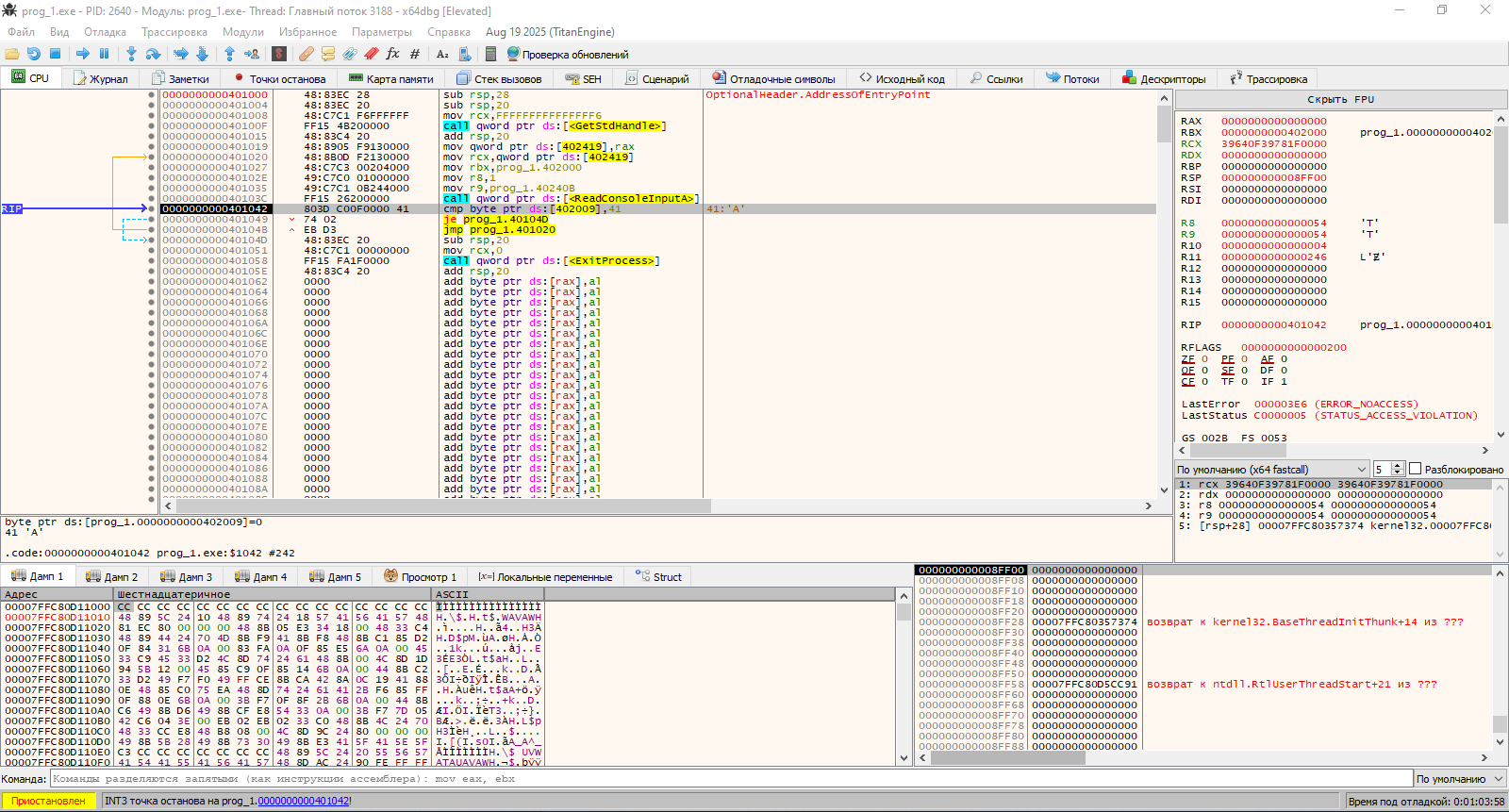Click the Проверка обновлений button

point(568,54)
